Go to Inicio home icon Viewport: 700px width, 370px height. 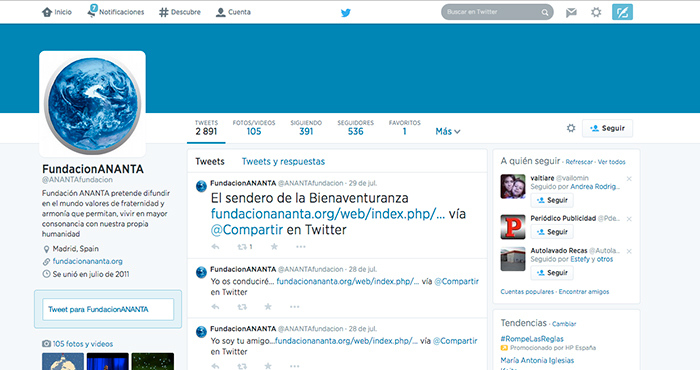[47, 12]
